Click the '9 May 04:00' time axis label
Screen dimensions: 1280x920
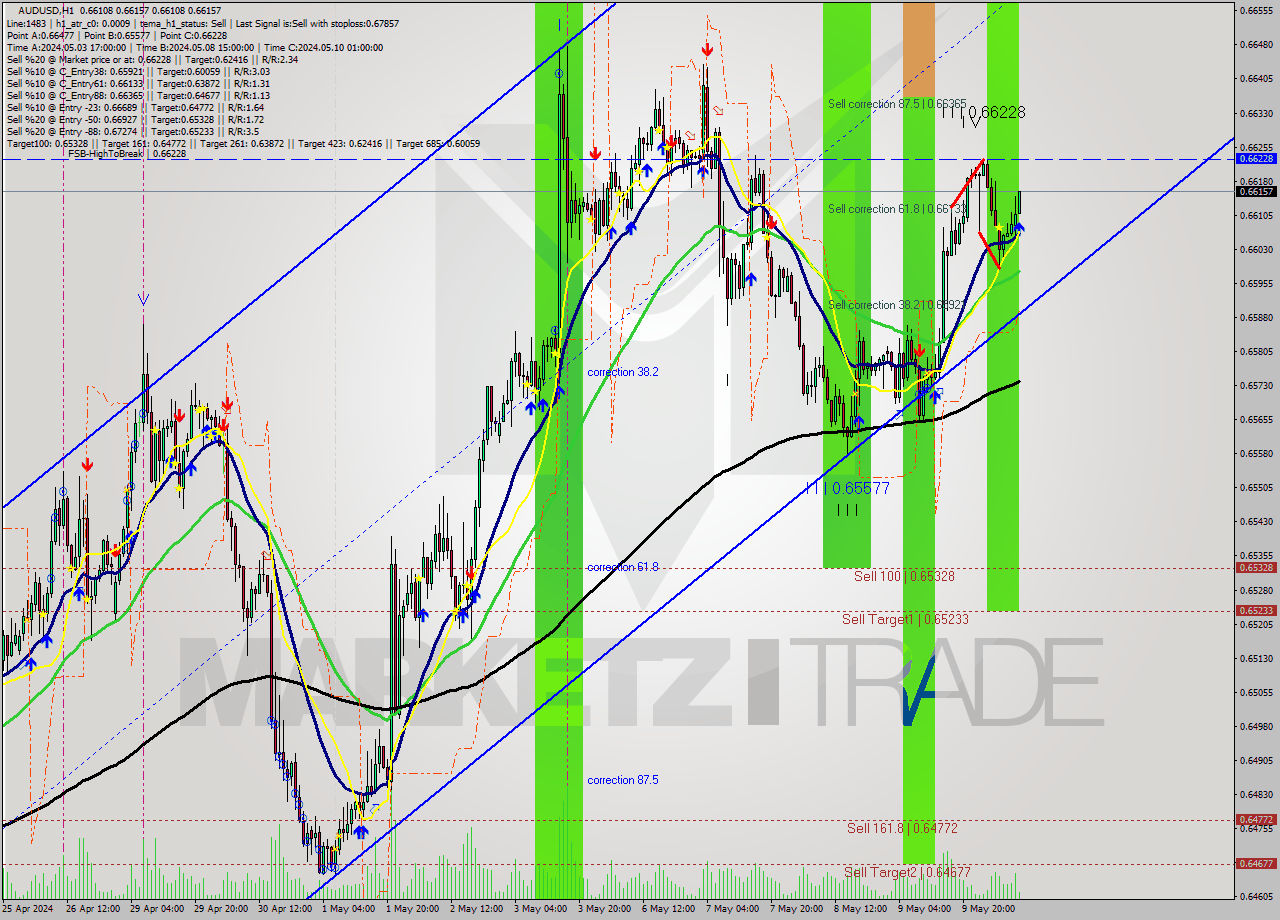[x=924, y=909]
